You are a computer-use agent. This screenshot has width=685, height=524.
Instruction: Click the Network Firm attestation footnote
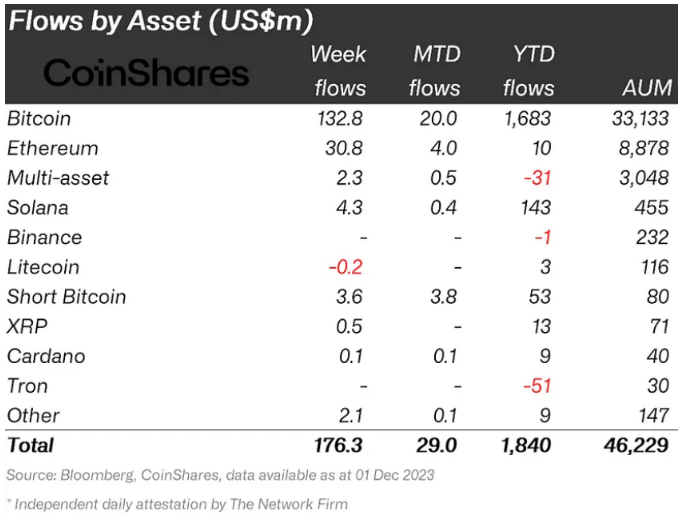[x=177, y=504]
